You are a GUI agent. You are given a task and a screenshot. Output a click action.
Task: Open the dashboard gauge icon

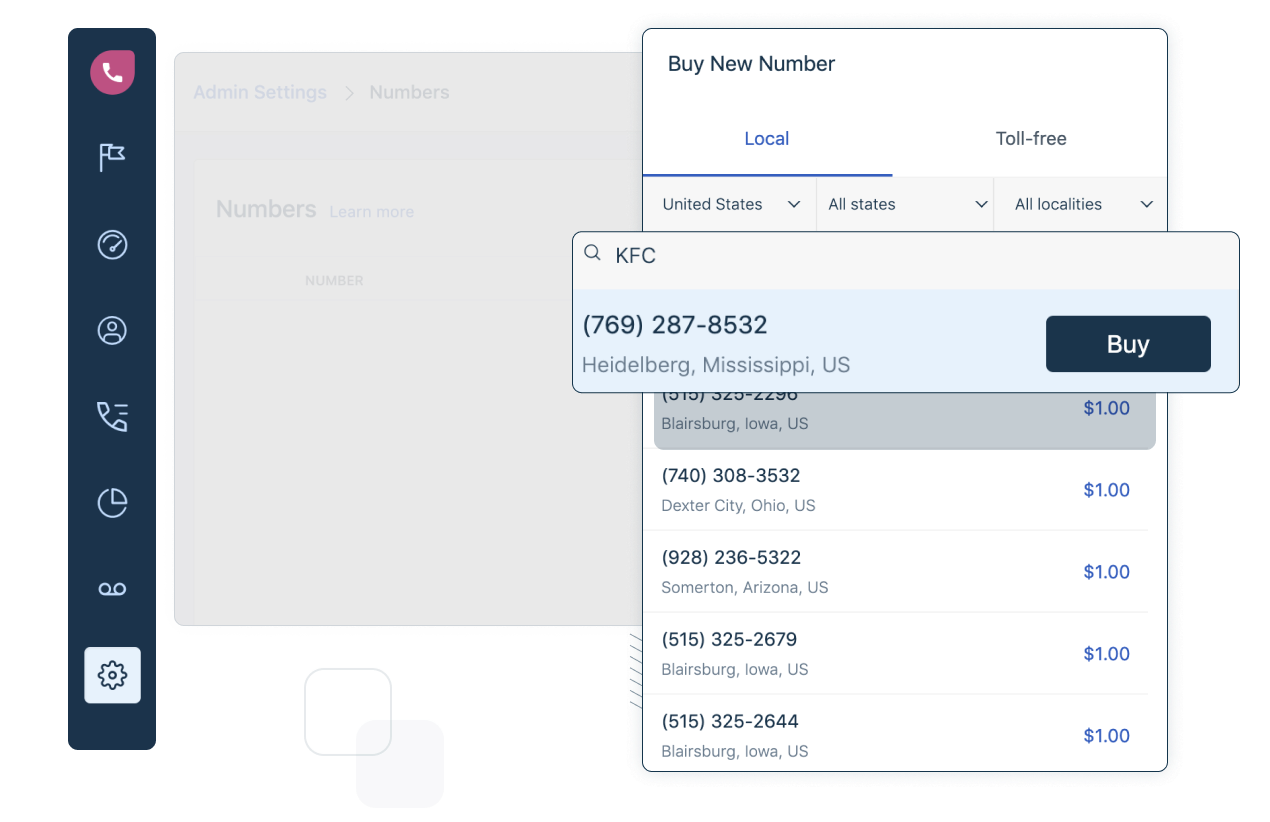(x=111, y=244)
